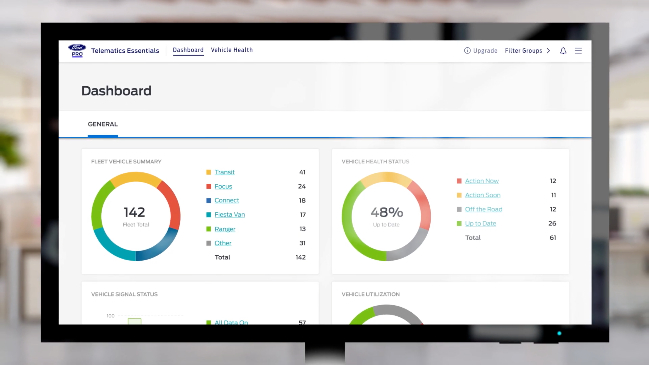The height and width of the screenshot is (365, 649).
Task: Open the notifications bell
Action: pos(563,51)
